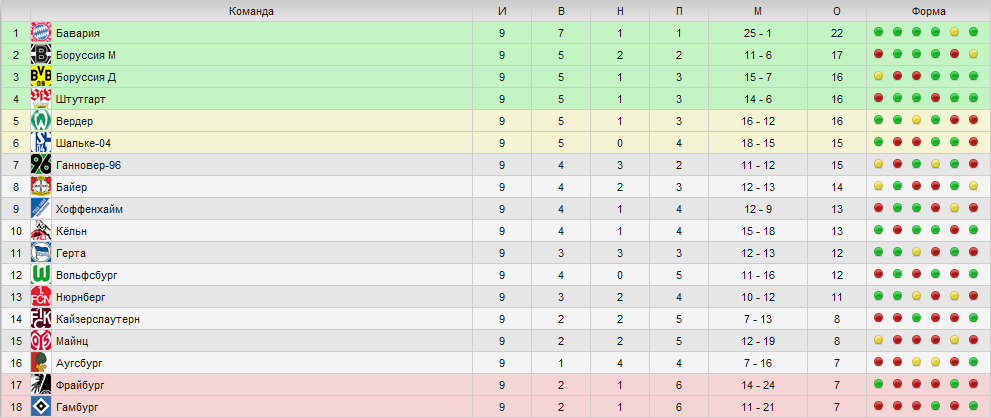The width and height of the screenshot is (991, 418).
Task: Click the Шальке-04 blue crest
Action: (x=41, y=143)
